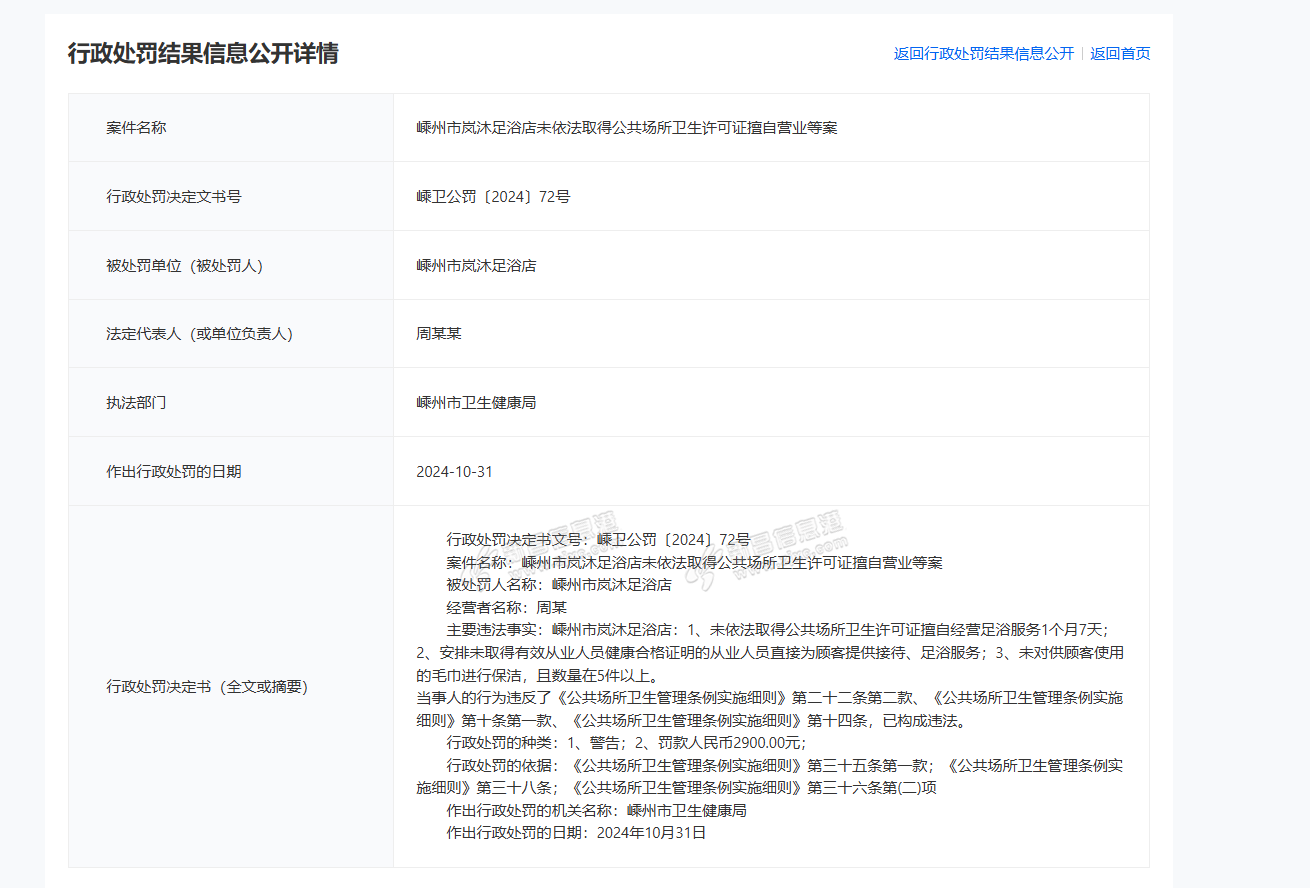Select document number 嵊卫公罚〔2024〕72号 in table cell

493,197
